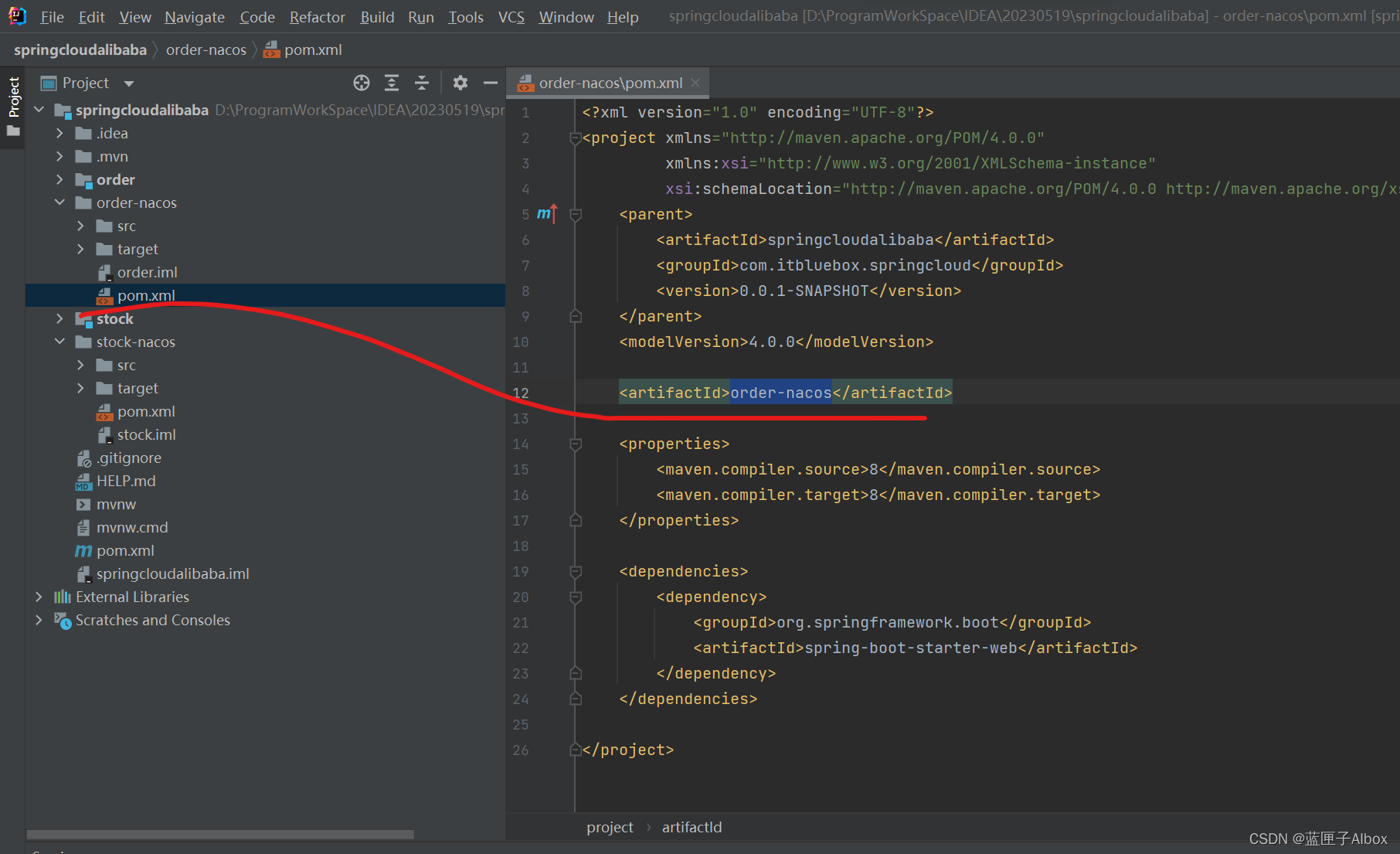This screenshot has height=854, width=1400.
Task: Click the IntelliJ IDEA logo icon
Action: click(x=17, y=16)
